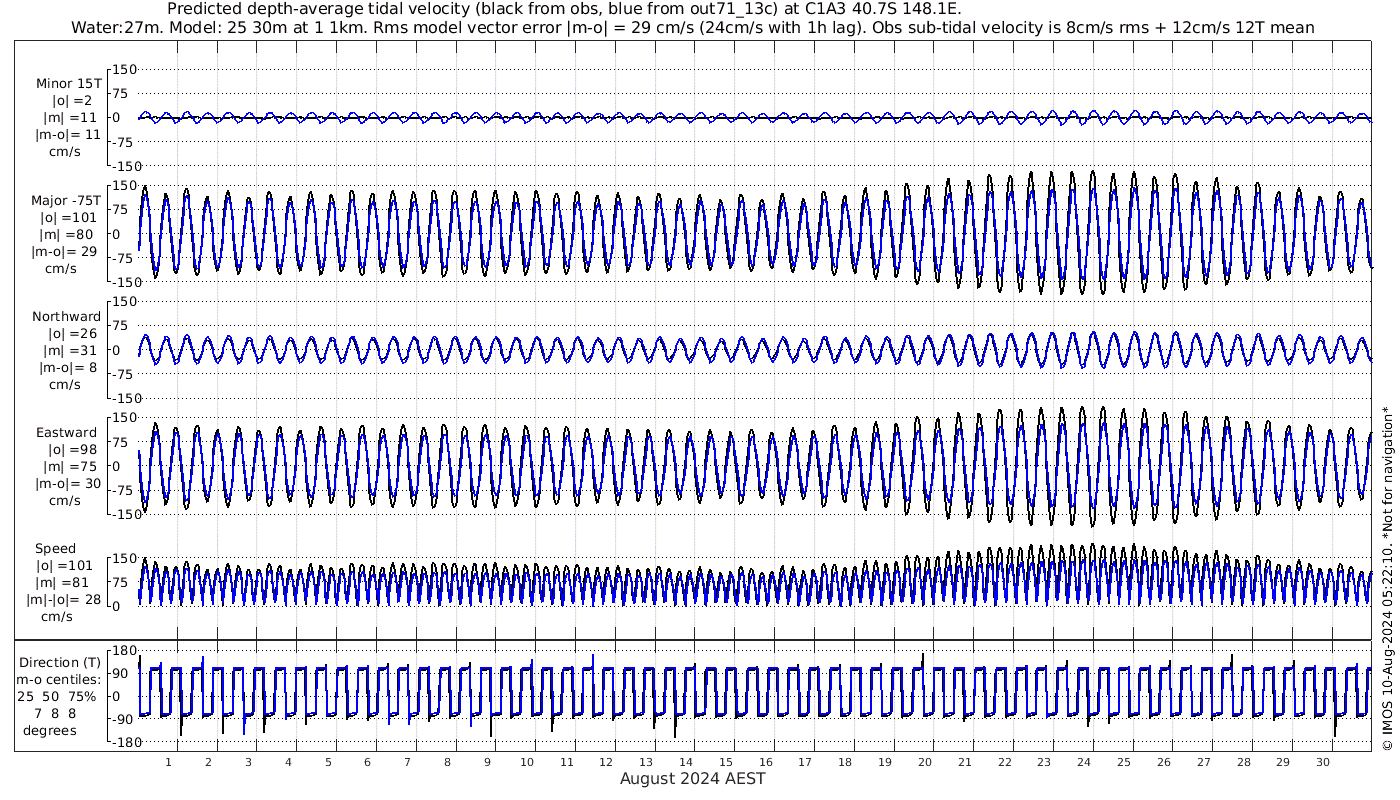Click the day '24' tick on the date axis

click(1084, 762)
